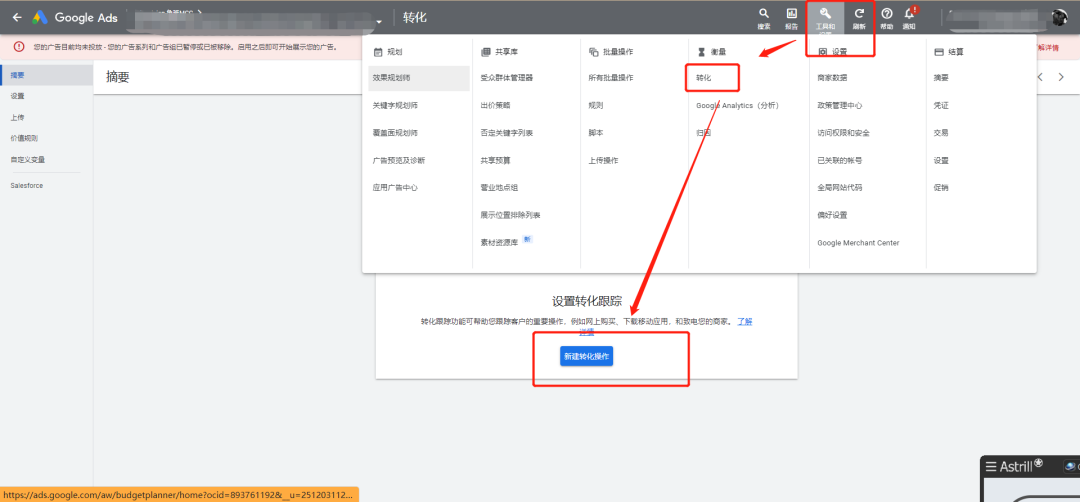Open search via the magnifier icon
This screenshot has height=502, width=1080.
coord(764,14)
